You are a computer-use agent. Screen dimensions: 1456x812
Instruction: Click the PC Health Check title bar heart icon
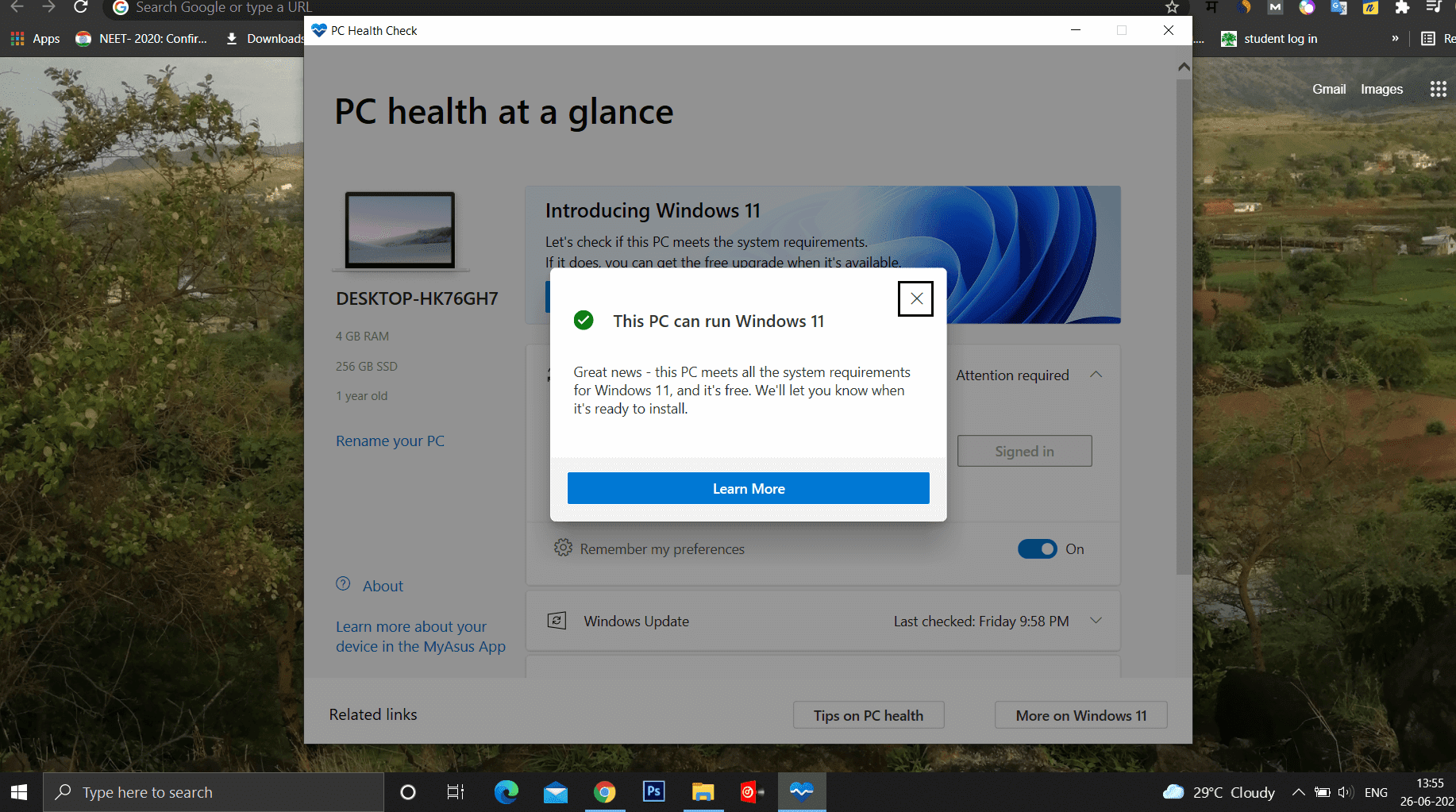tap(319, 30)
